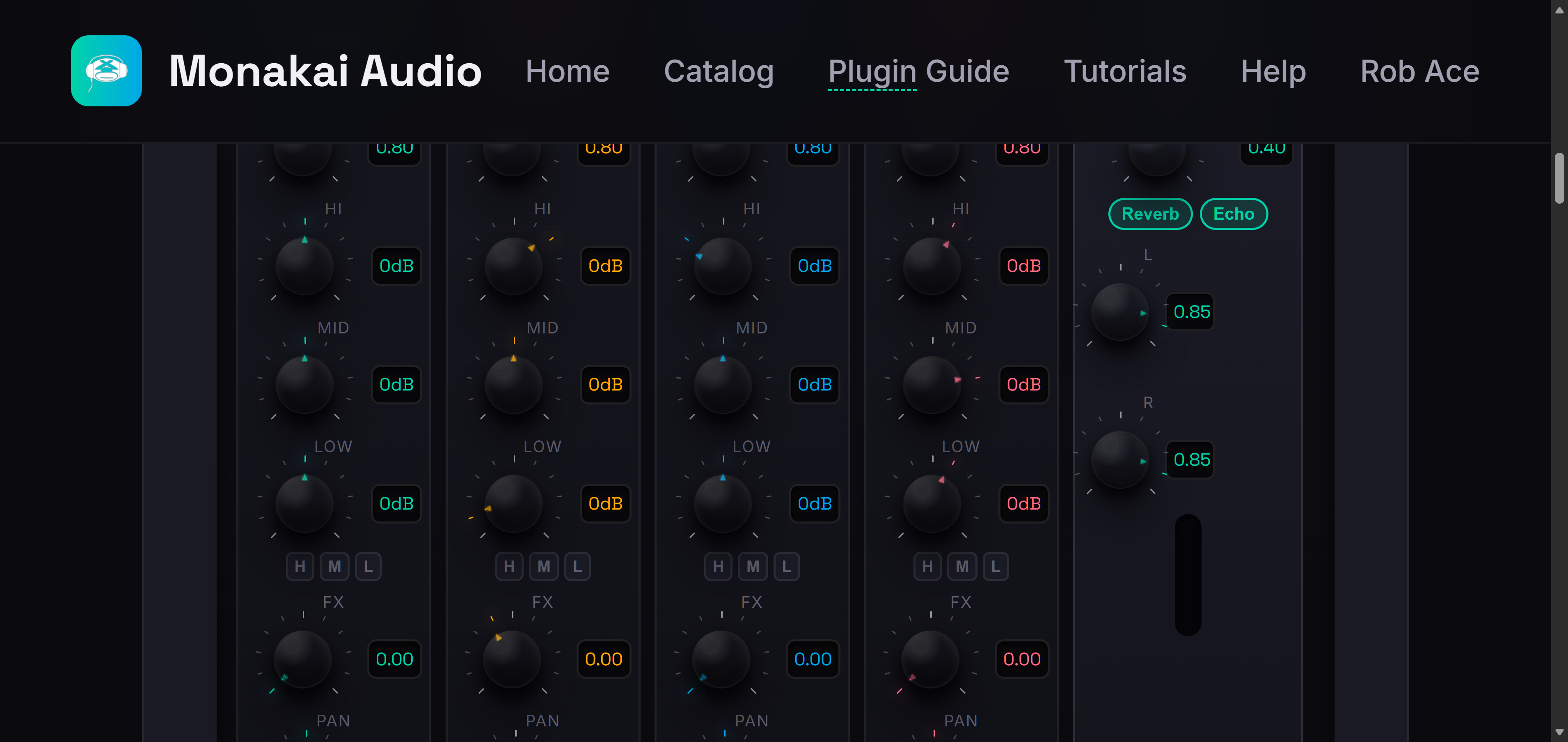Open the Home page
The width and height of the screenshot is (1568, 742).
click(x=567, y=71)
